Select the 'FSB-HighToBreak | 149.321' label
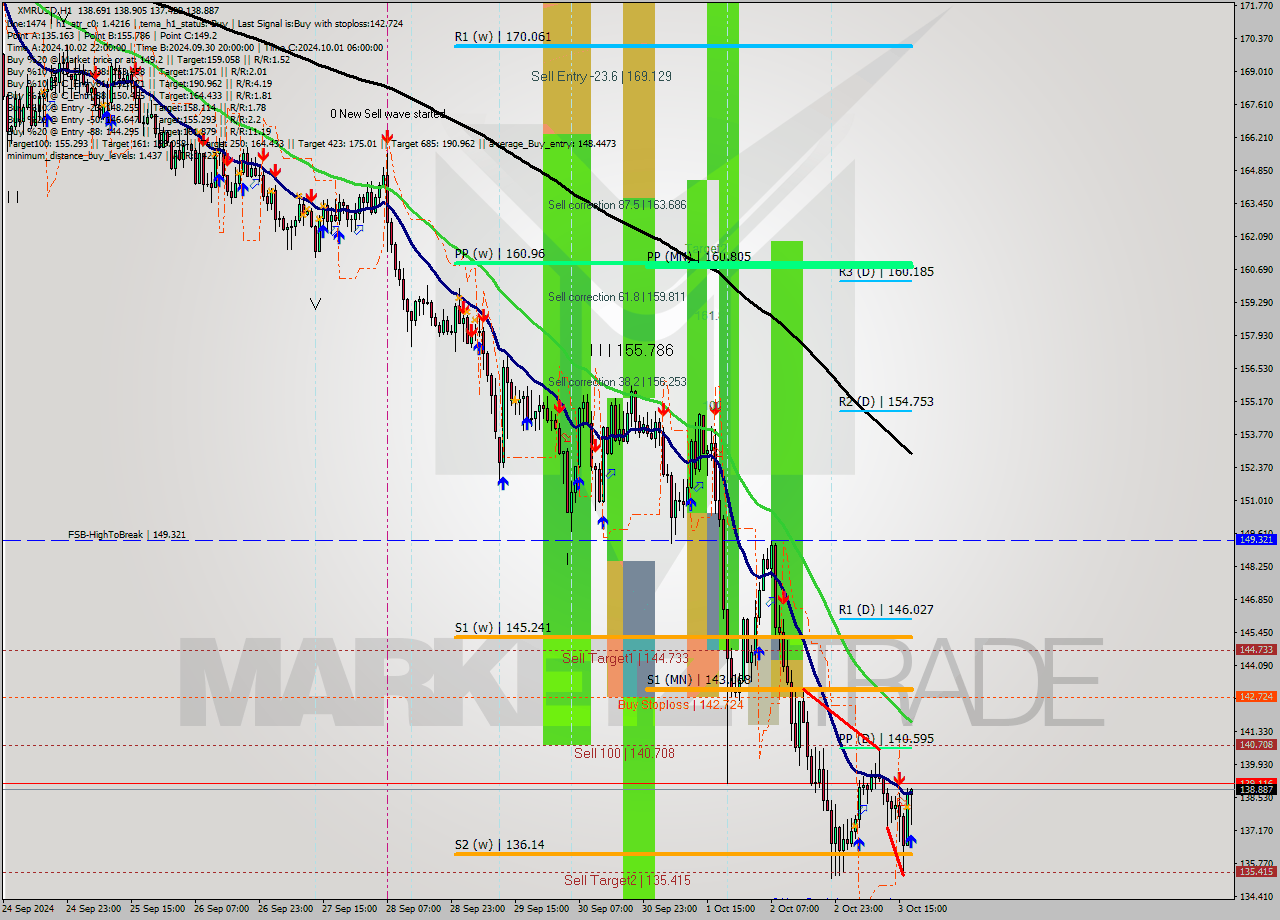Screen dimensions: 1280x920 pos(127,535)
